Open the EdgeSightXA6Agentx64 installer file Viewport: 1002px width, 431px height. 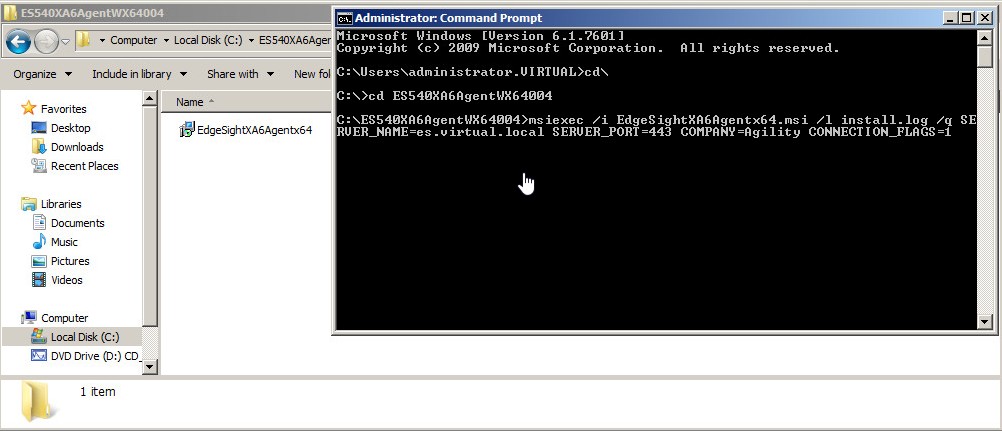tap(254, 130)
